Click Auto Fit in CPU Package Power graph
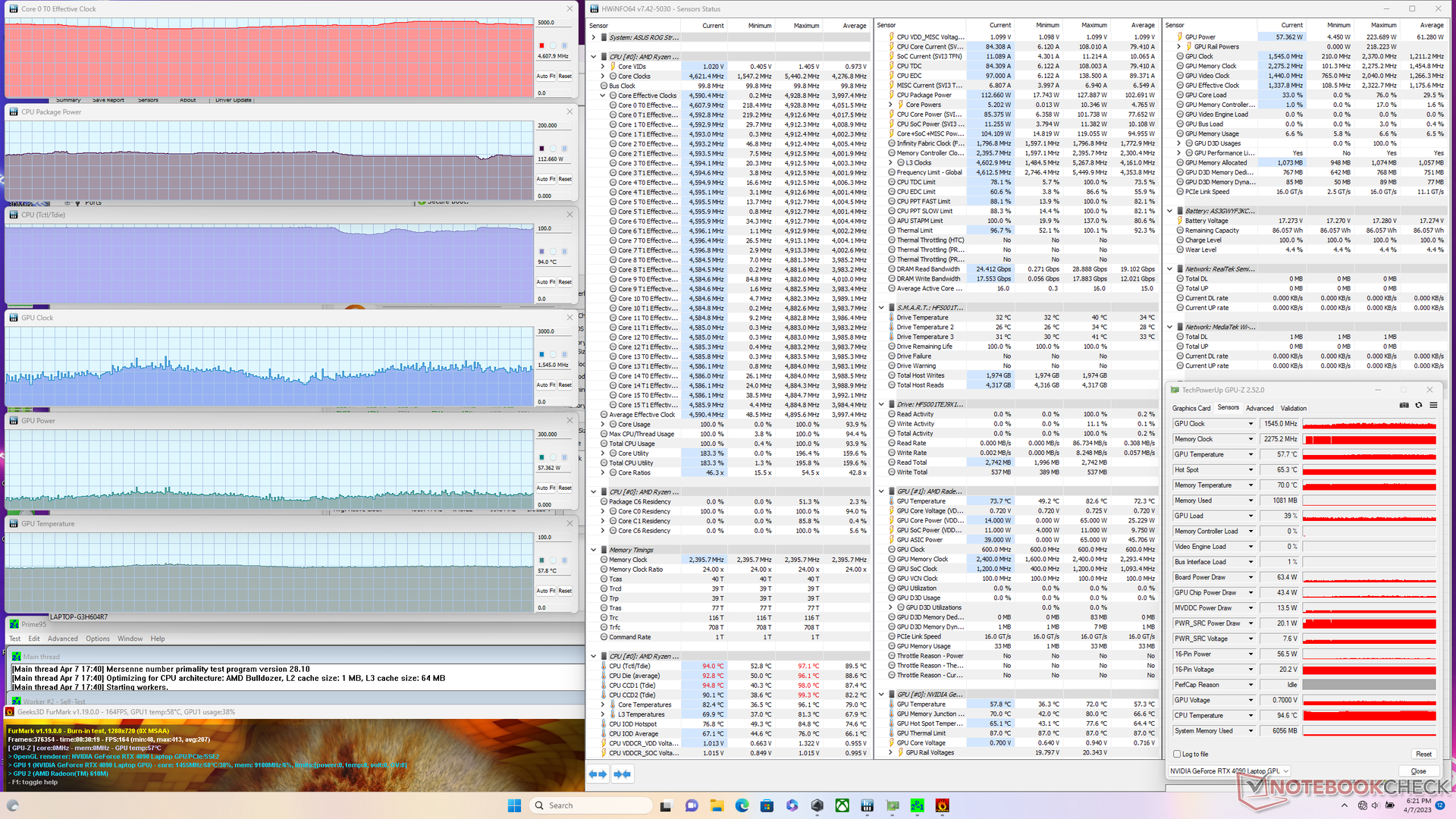 coord(546,179)
